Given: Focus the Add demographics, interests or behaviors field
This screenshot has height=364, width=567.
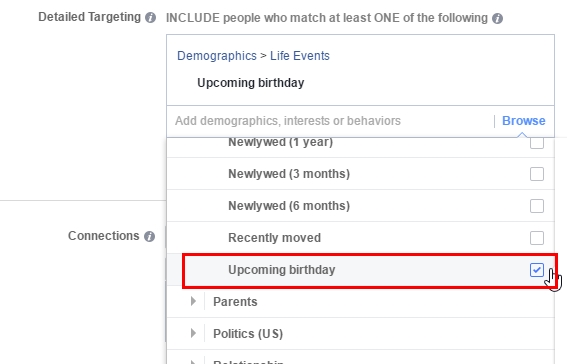Looking at the screenshot, I should (331, 121).
